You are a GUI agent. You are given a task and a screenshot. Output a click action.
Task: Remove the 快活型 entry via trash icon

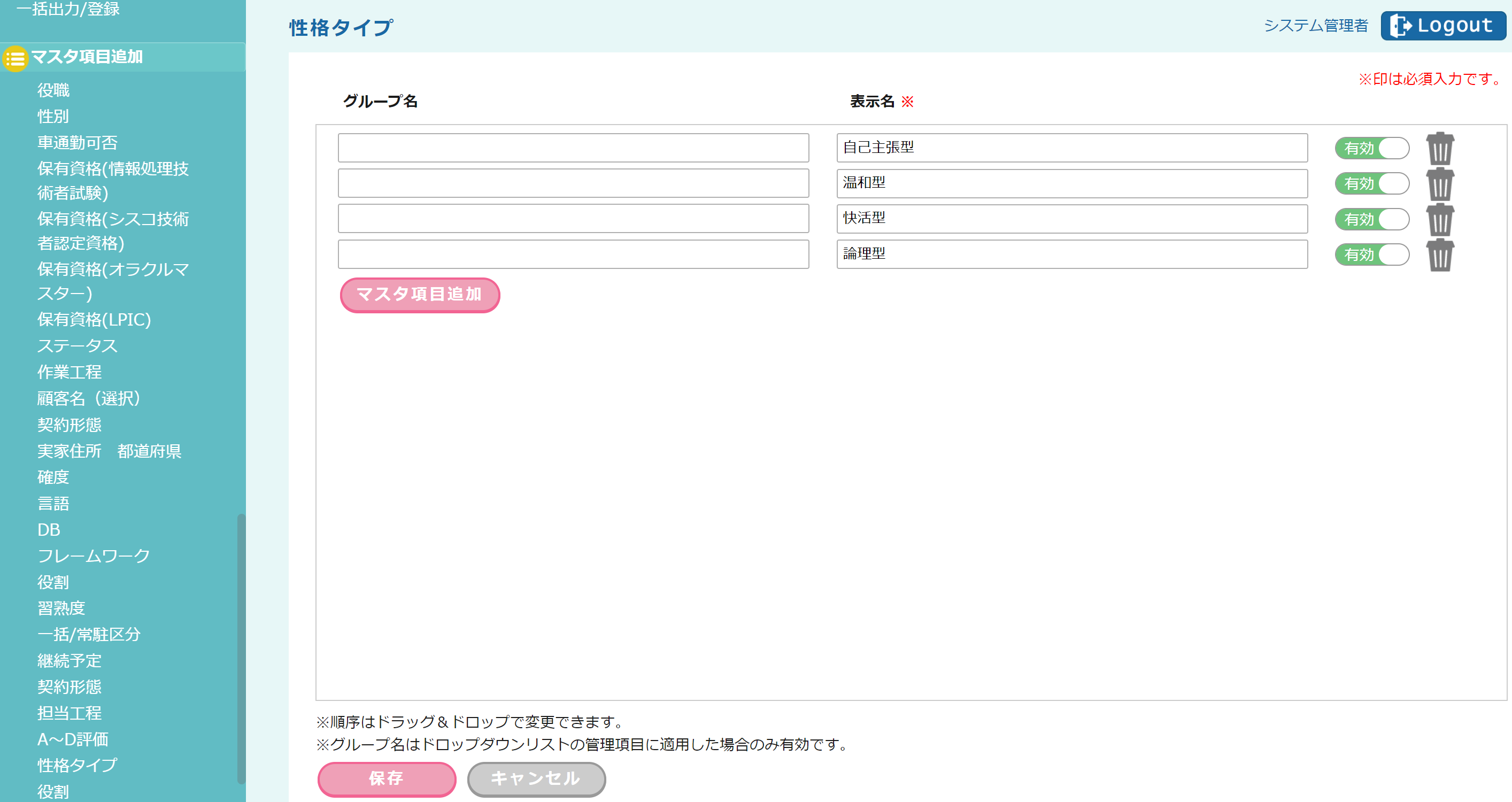tap(1439, 220)
